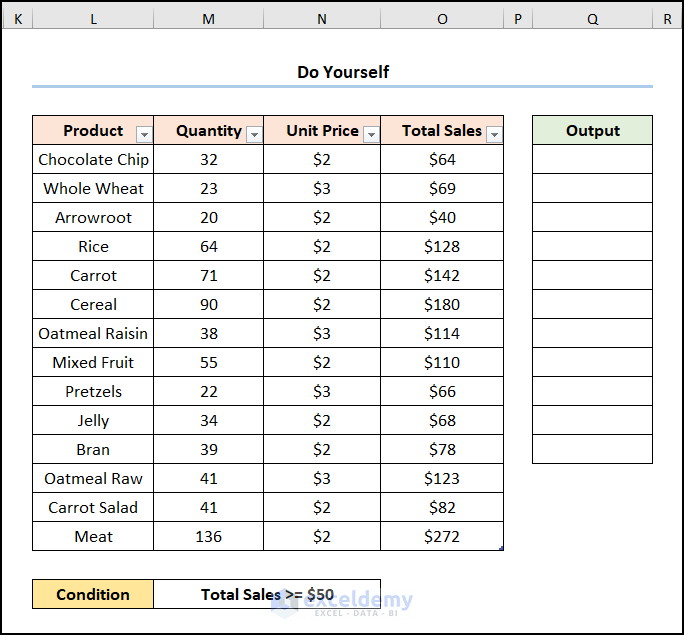This screenshot has height=635, width=684.
Task: Select column O header
Action: click(x=442, y=19)
